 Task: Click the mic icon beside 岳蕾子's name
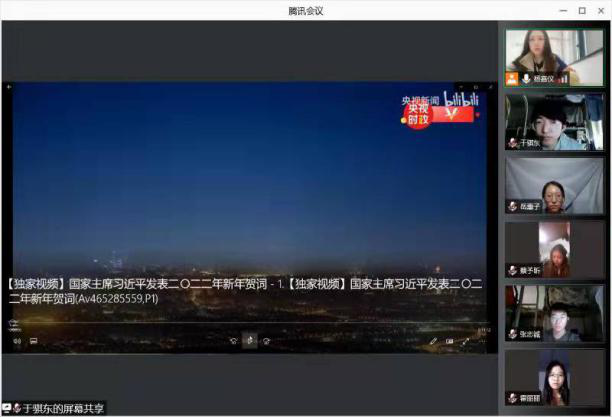tap(512, 207)
